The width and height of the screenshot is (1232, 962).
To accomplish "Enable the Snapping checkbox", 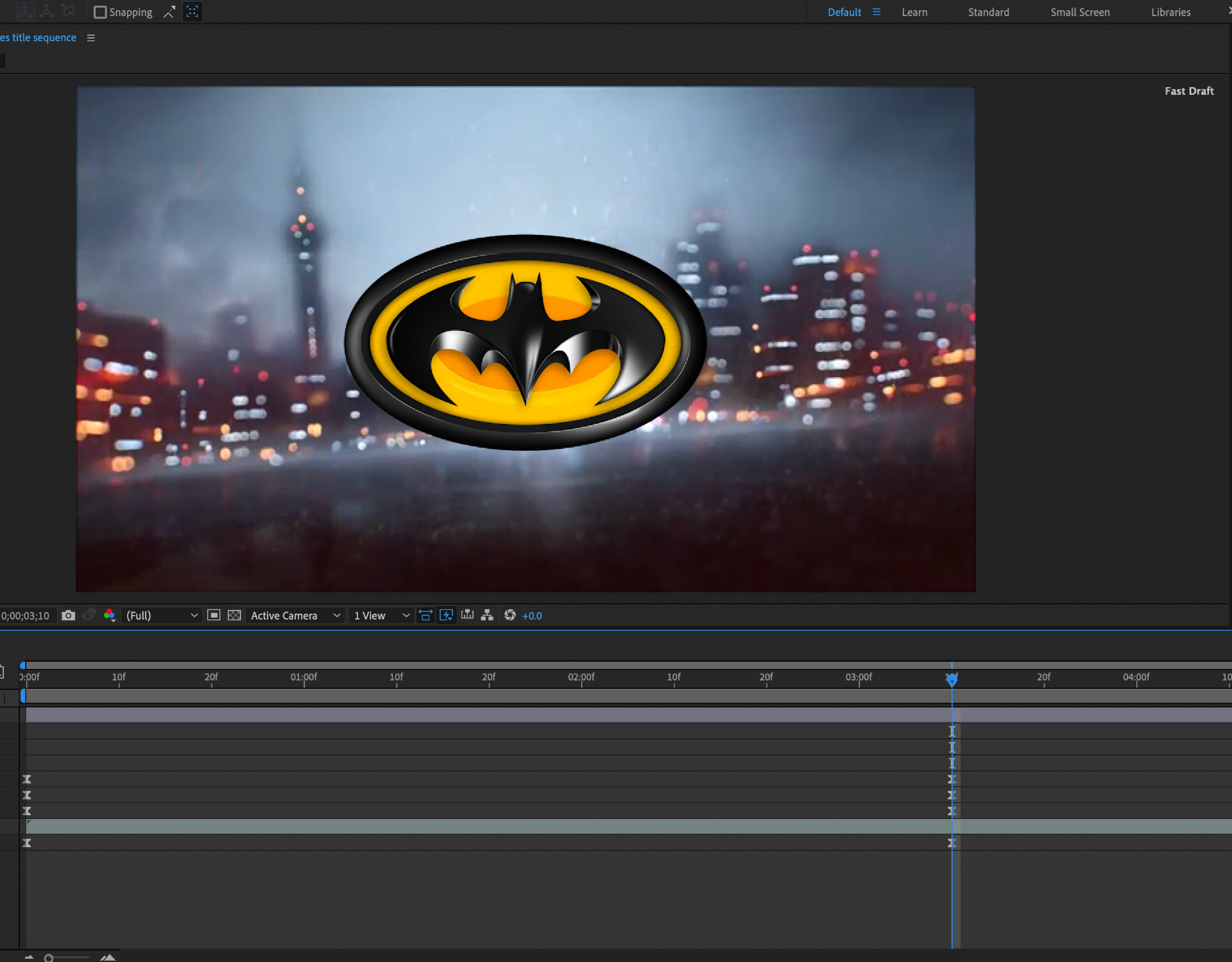I will click(x=100, y=12).
